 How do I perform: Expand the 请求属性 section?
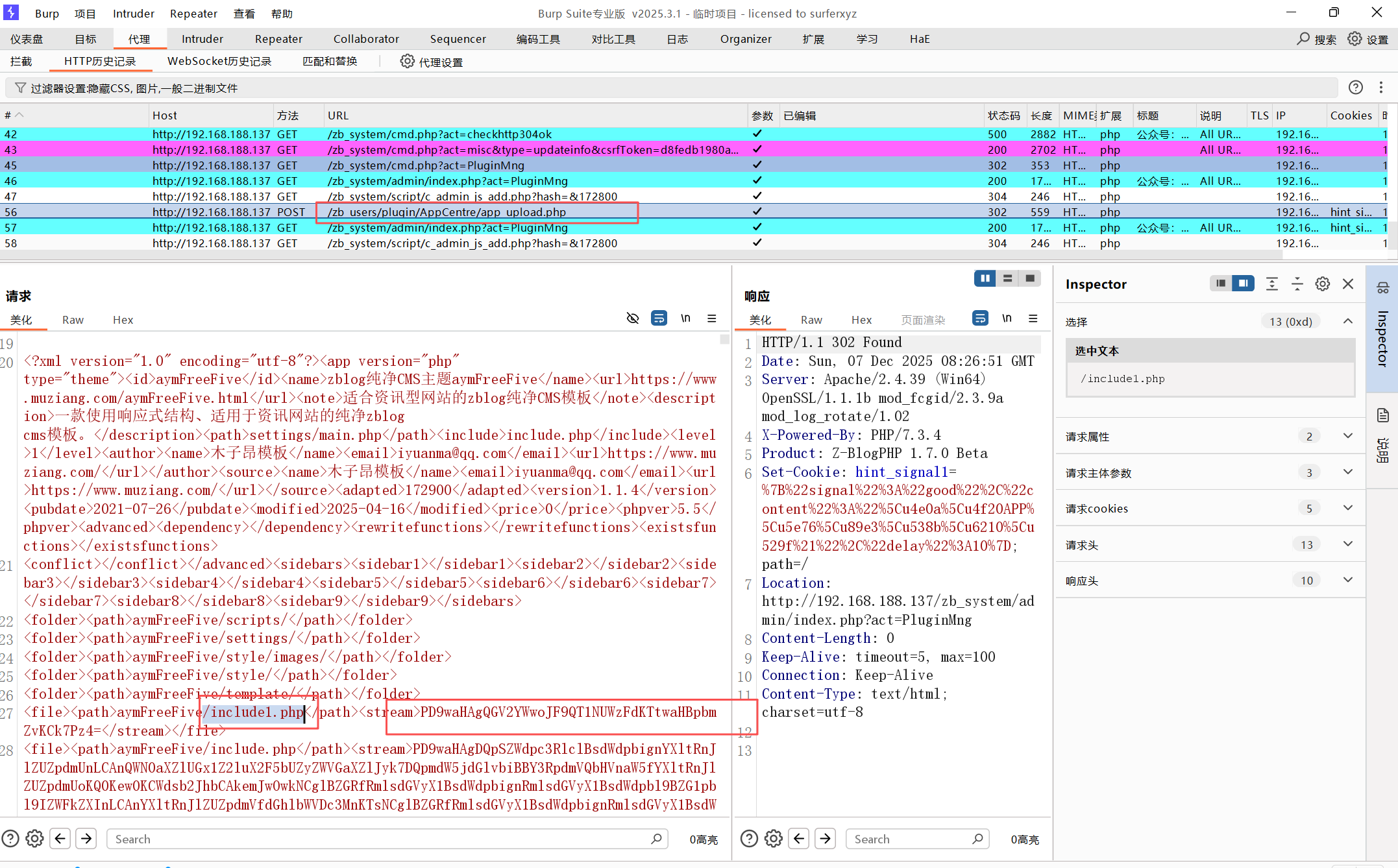click(x=1348, y=436)
